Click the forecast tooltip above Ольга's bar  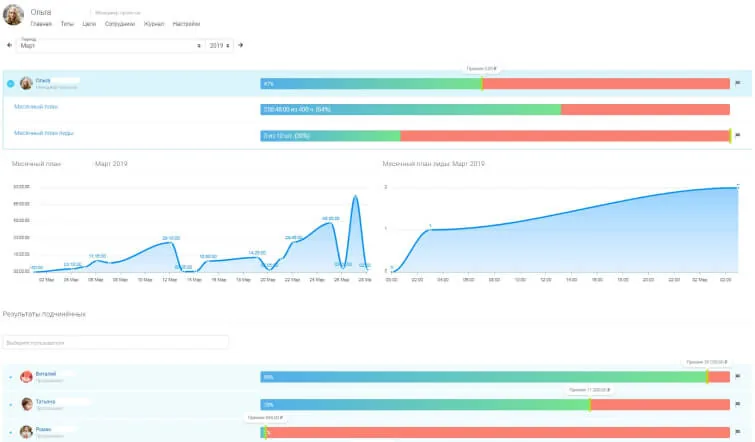(x=482, y=69)
